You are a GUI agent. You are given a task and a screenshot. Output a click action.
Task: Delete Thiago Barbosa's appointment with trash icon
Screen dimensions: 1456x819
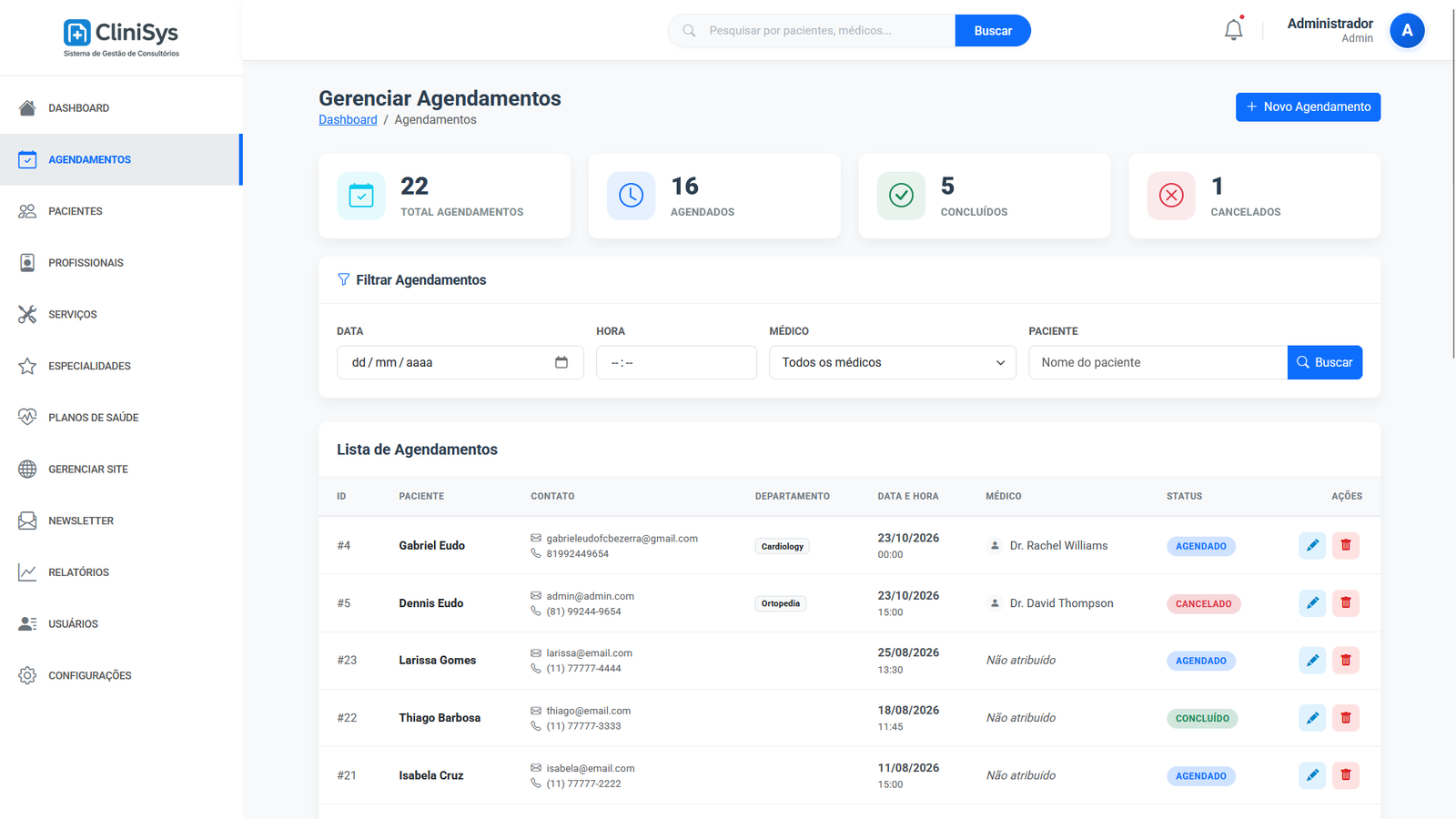[1345, 717]
